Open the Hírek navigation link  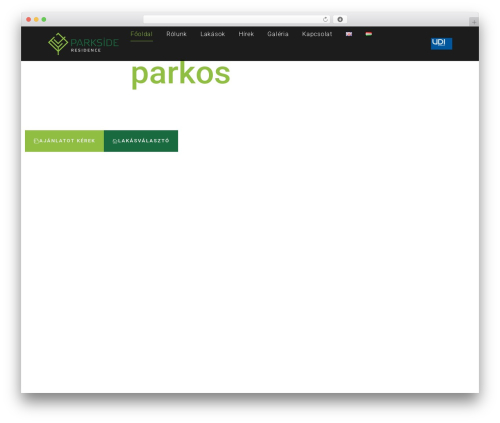pos(246,34)
